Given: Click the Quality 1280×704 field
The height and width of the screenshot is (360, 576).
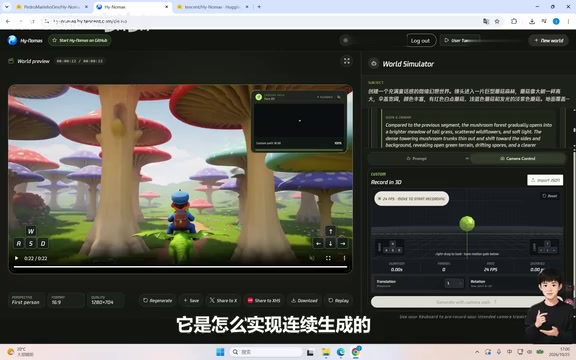Looking at the screenshot, I should pyautogui.click(x=105, y=300).
